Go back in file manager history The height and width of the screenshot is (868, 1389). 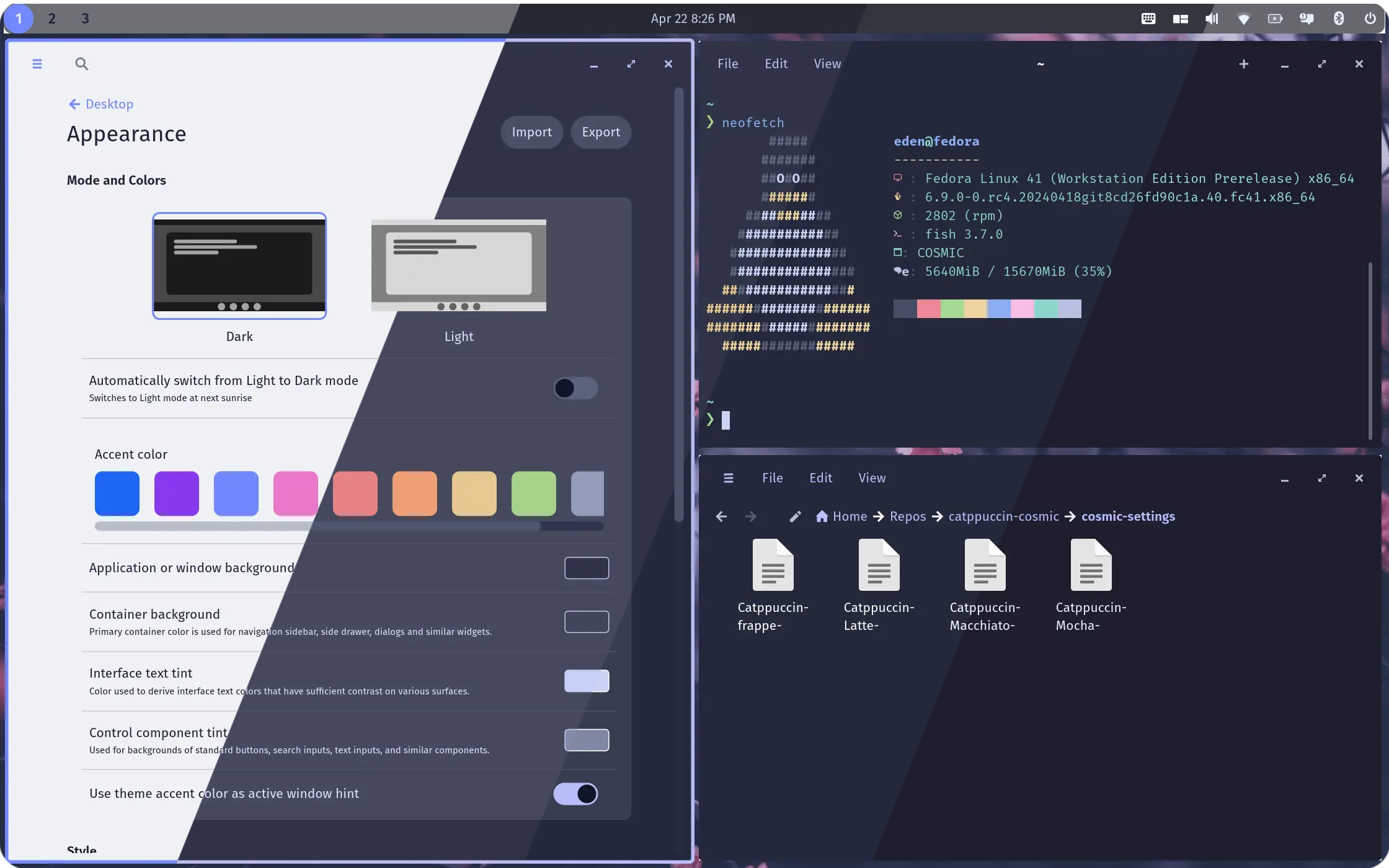coord(721,516)
